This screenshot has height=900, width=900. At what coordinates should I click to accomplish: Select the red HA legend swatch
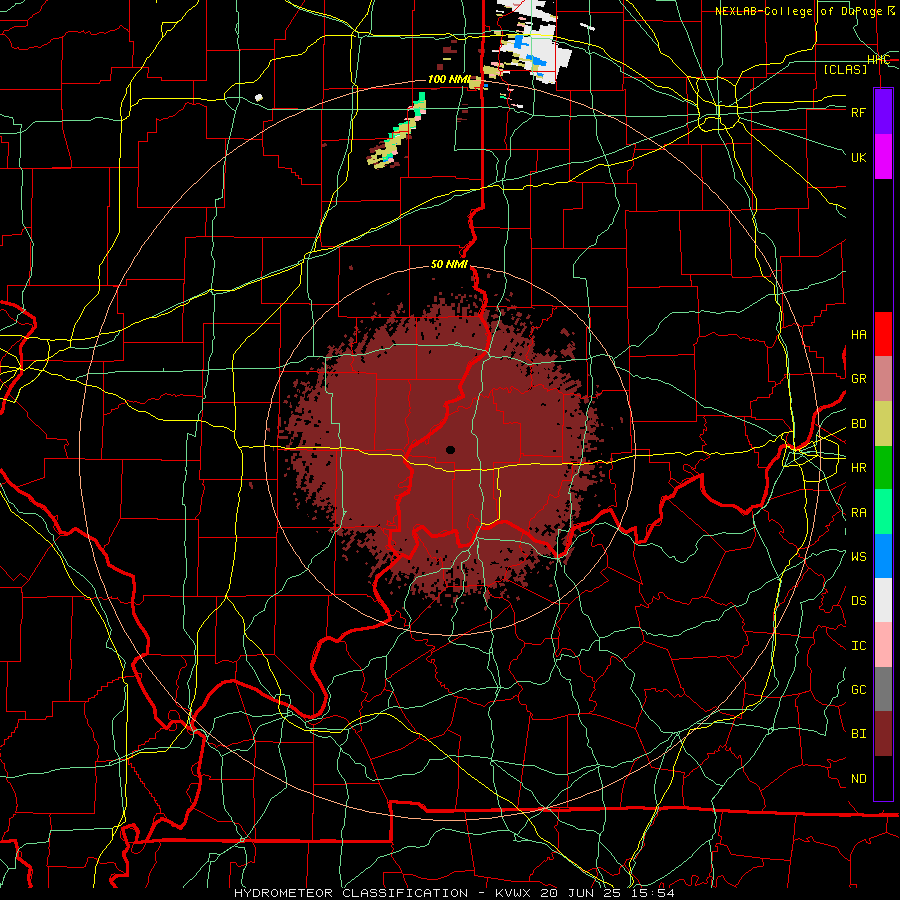tap(883, 334)
